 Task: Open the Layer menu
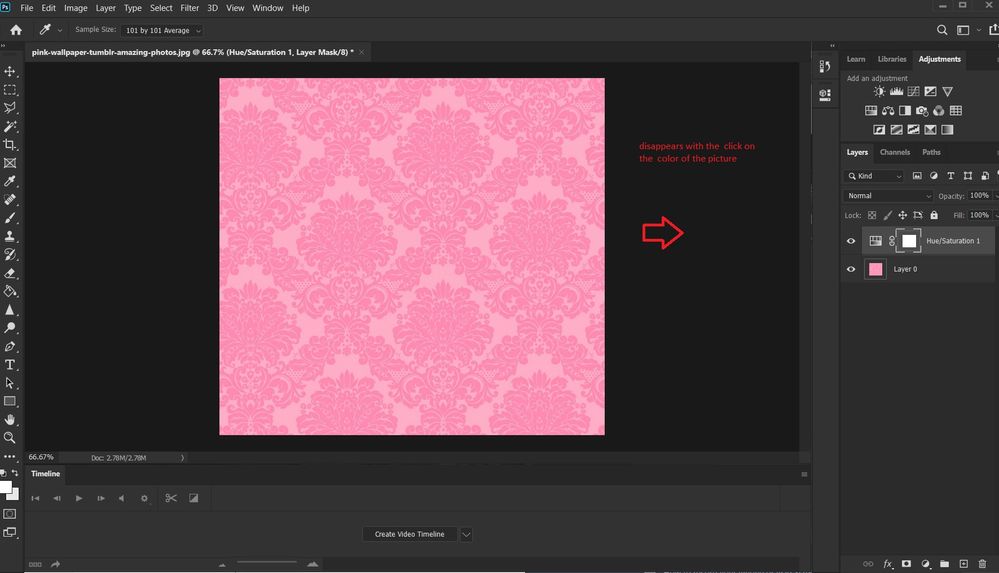tap(106, 8)
